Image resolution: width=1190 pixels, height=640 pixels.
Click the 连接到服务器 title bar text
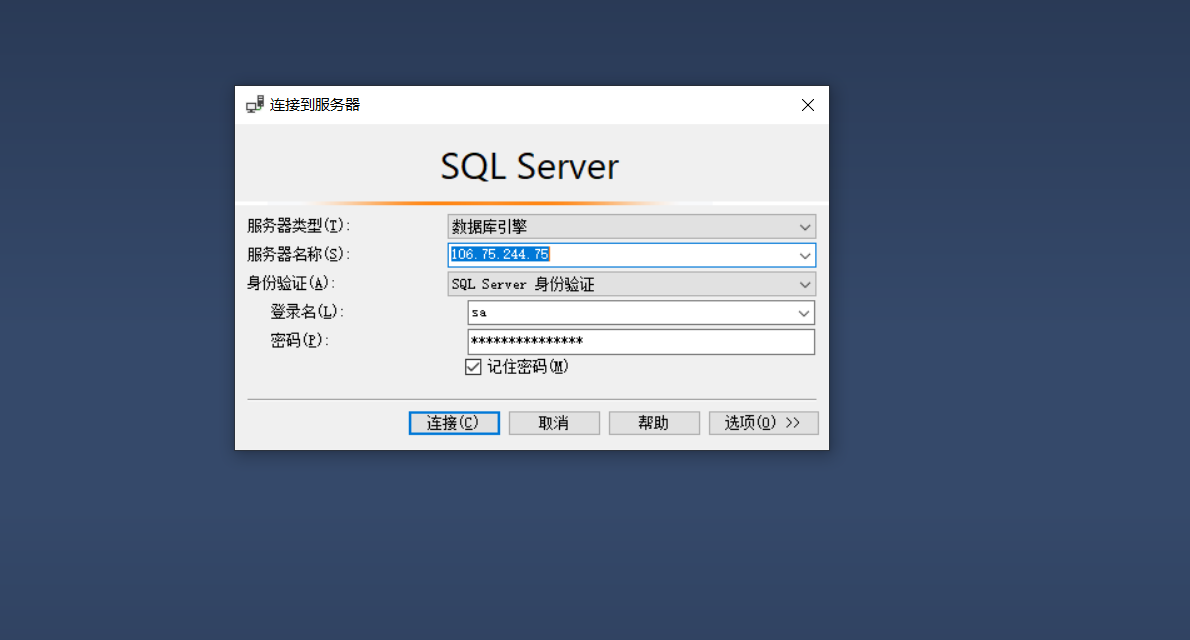point(315,105)
